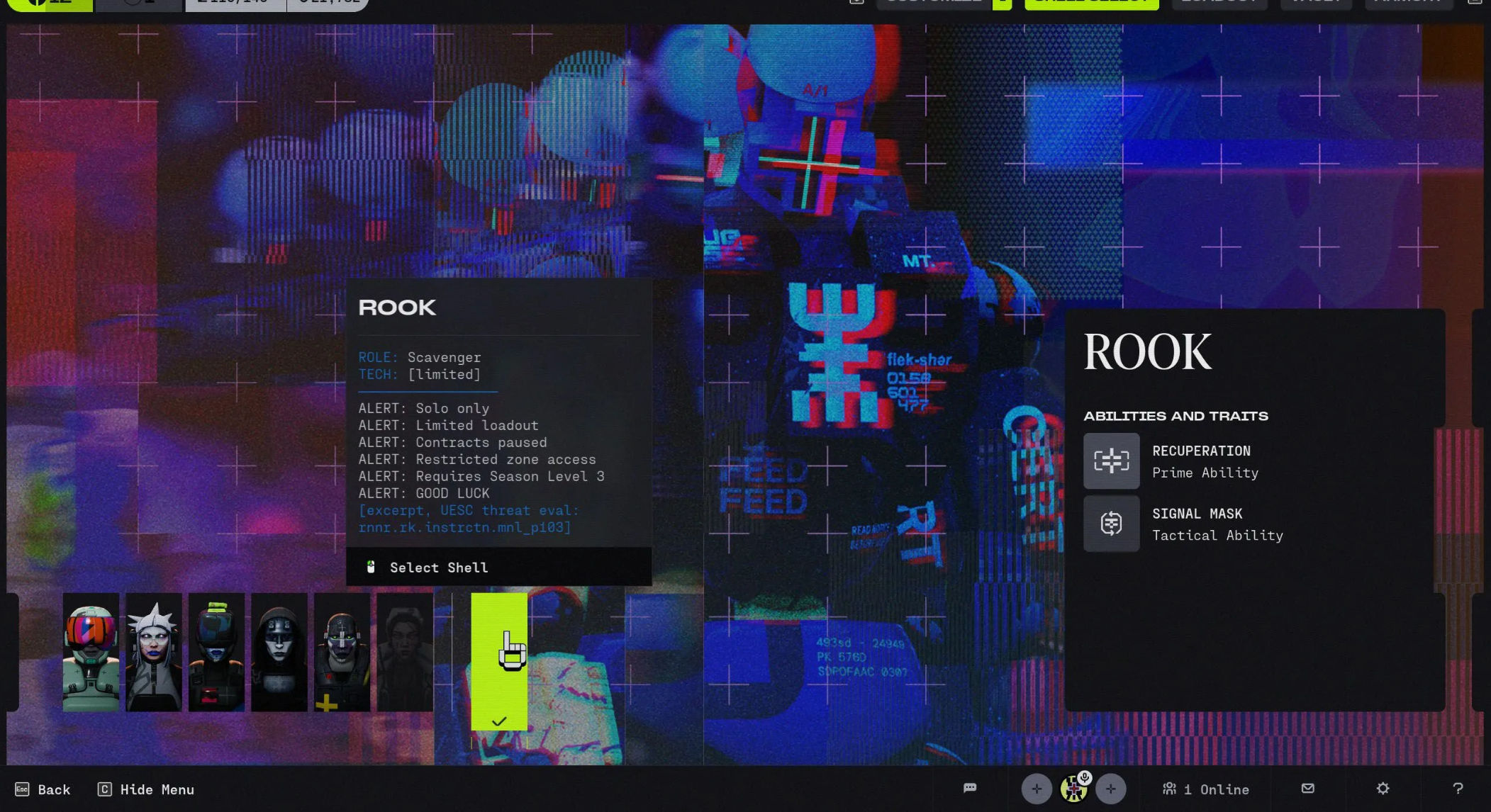The height and width of the screenshot is (812, 1491).
Task: Select the hooded dark shell portrait
Action: pyautogui.click(x=279, y=653)
